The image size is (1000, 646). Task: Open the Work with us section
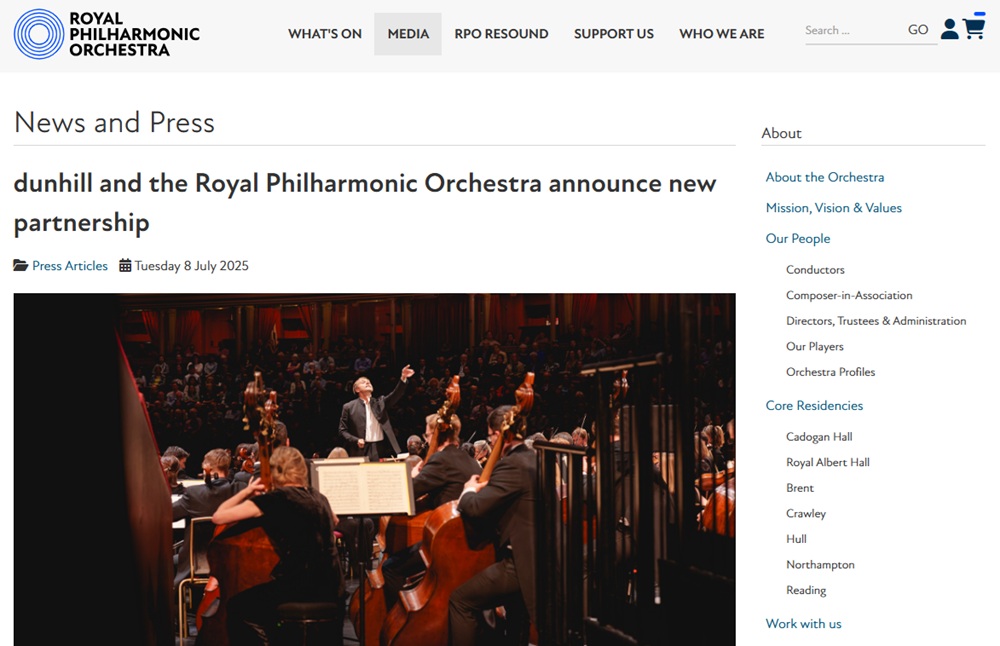803,624
